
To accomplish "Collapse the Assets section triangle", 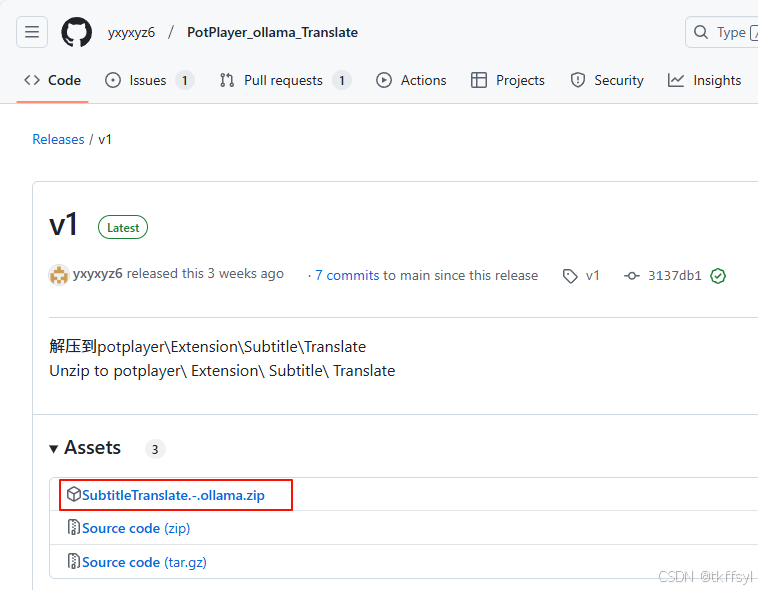I will (54, 449).
